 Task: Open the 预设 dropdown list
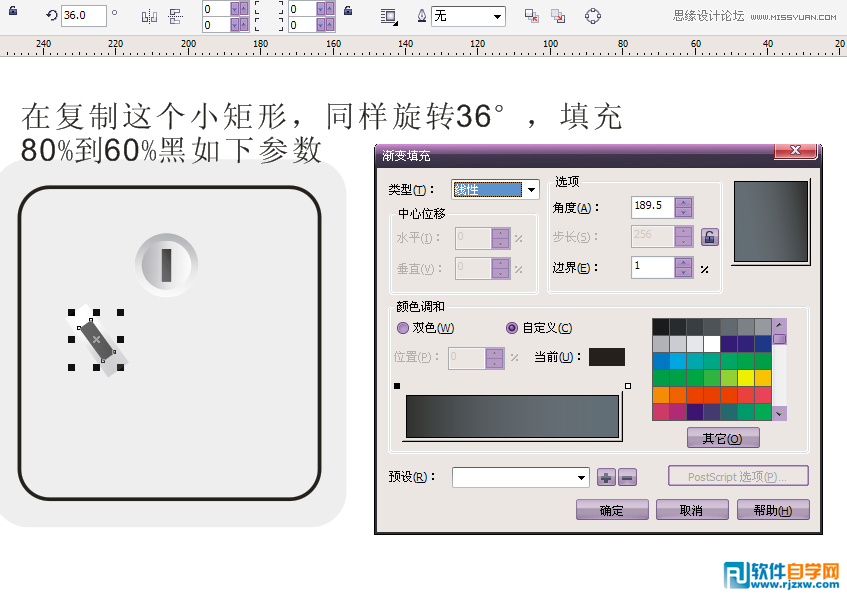click(x=583, y=477)
